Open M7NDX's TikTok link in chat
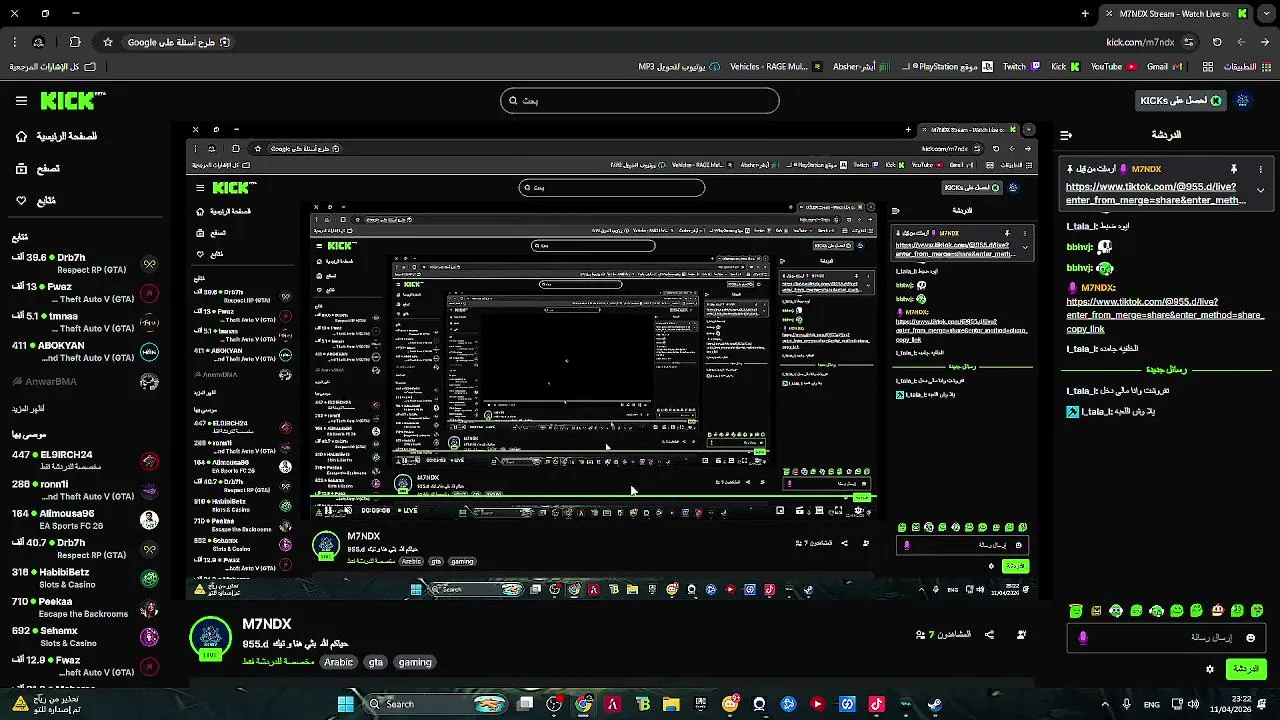 coord(1165,315)
